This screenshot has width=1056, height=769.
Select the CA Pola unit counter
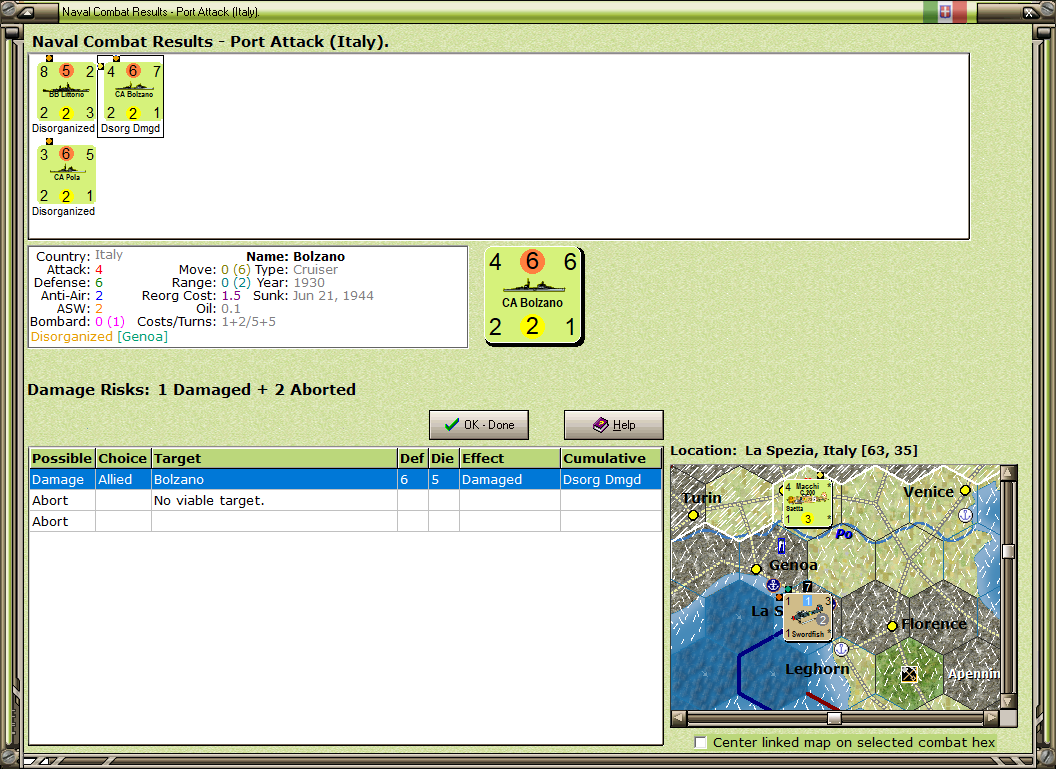pos(66,174)
